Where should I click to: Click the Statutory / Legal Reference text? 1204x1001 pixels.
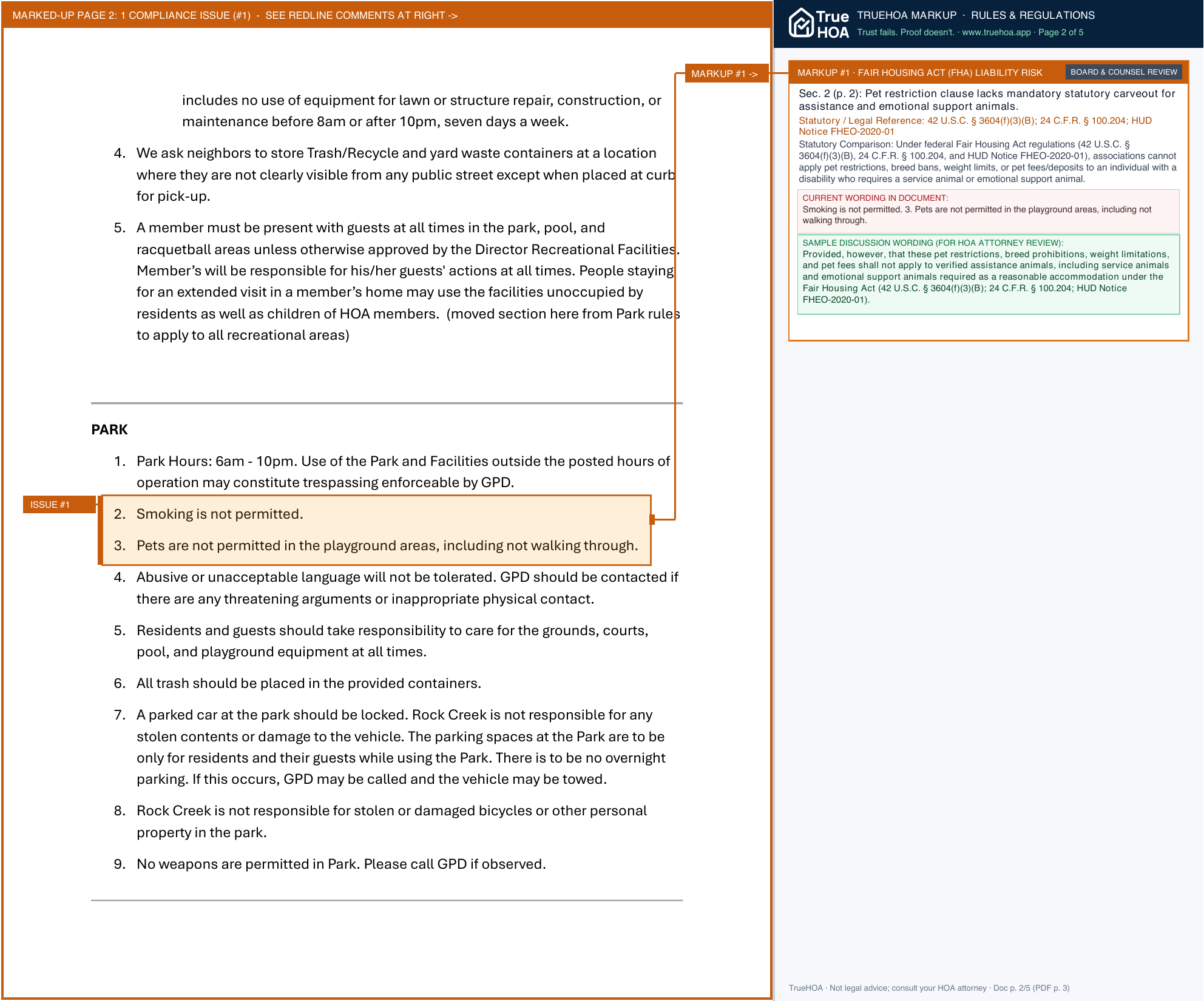[x=975, y=126]
